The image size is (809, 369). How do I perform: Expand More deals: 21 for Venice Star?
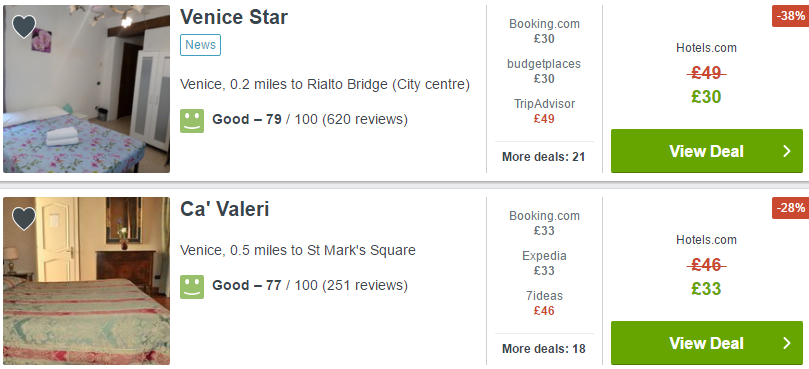pos(544,157)
